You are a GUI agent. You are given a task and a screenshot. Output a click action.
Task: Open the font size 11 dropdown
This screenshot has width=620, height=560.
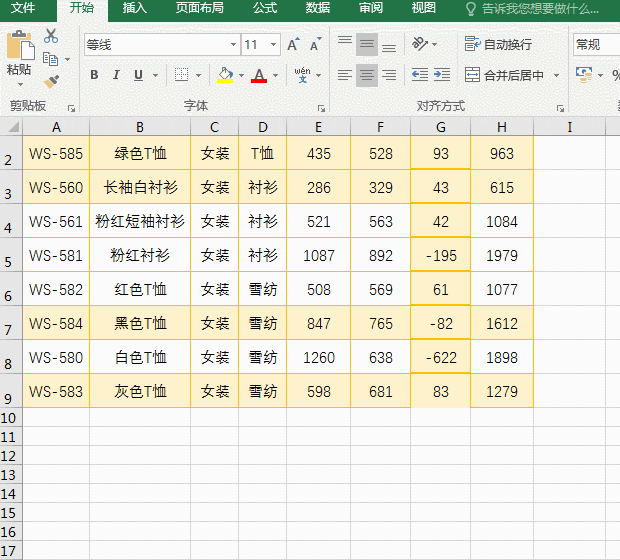[x=273, y=44]
